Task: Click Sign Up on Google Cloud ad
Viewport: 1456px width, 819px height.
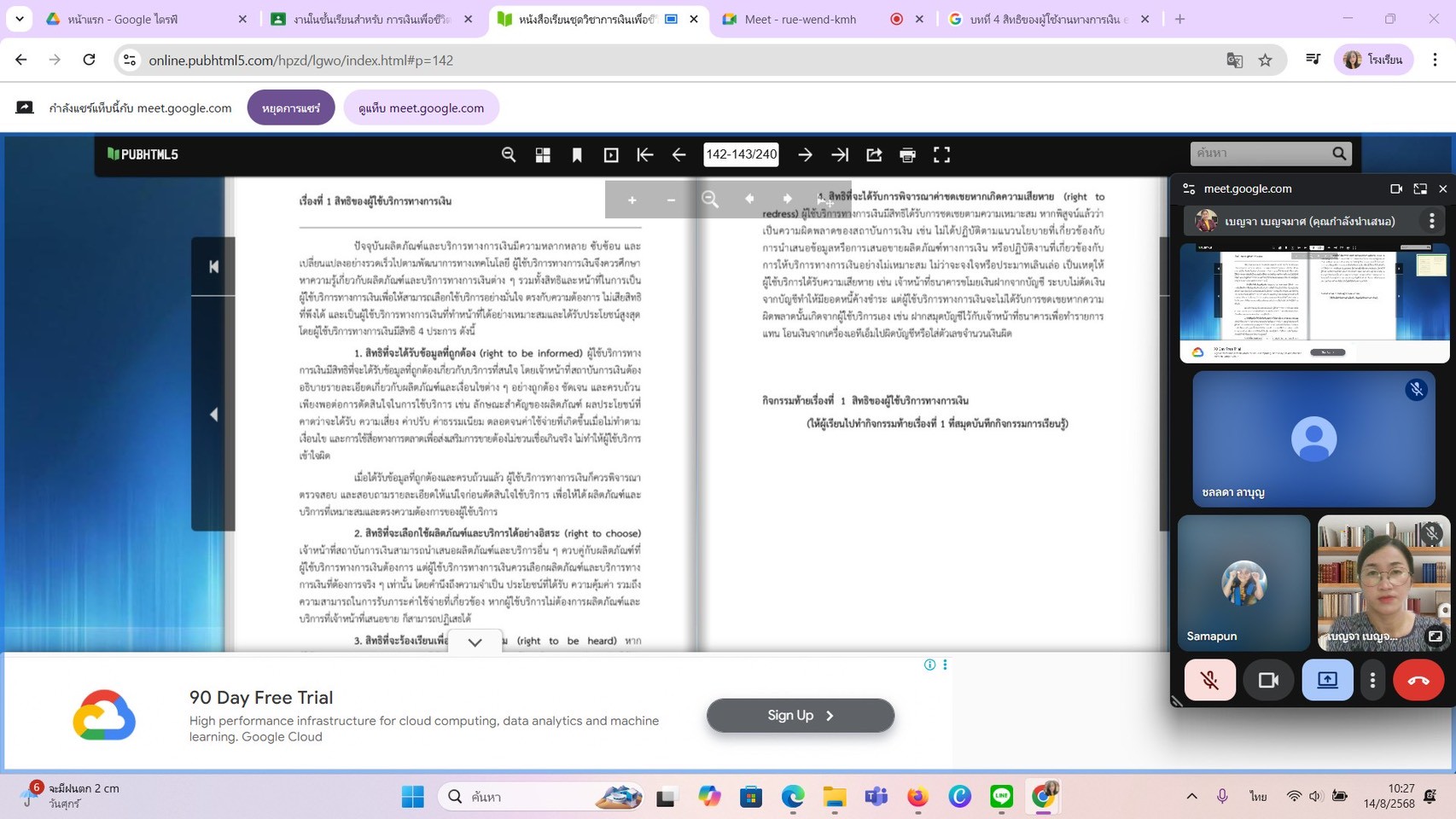Action: pyautogui.click(x=800, y=715)
